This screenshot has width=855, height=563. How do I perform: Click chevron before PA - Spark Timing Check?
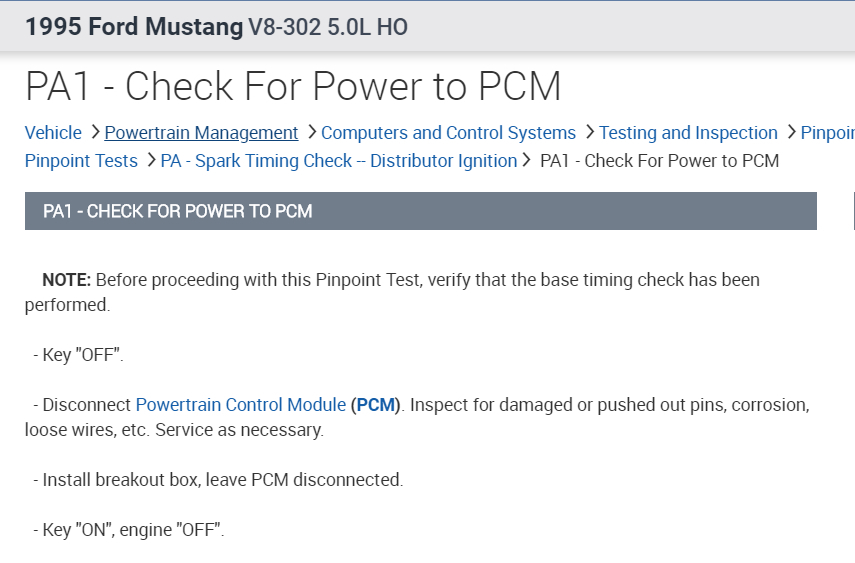[151, 159]
